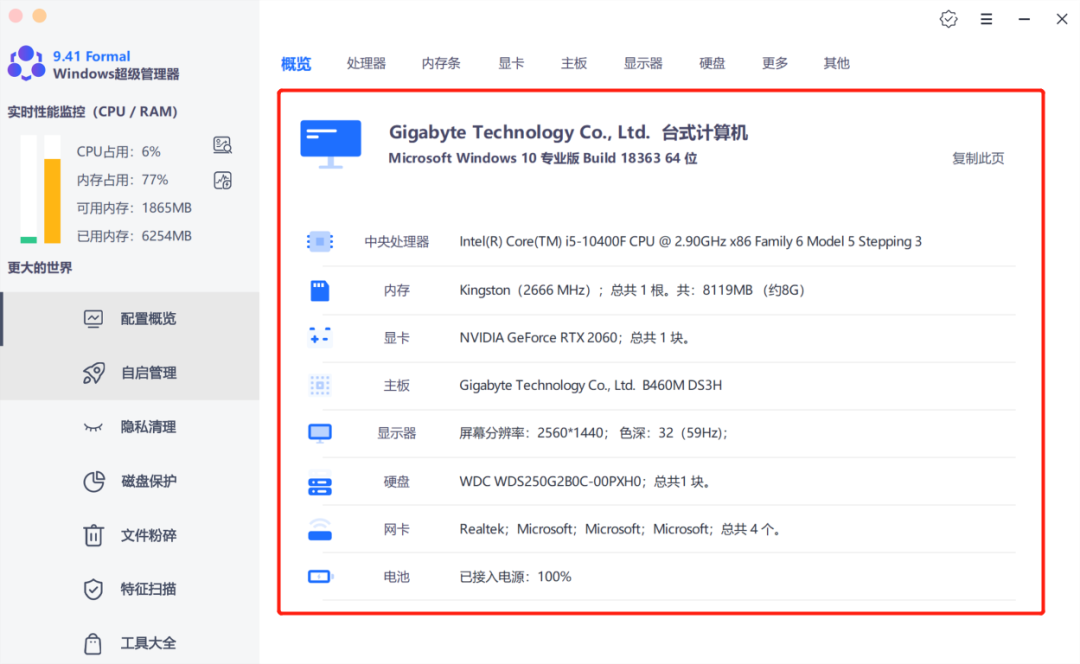
Task: Open the 显示器 tab
Action: click(642, 63)
